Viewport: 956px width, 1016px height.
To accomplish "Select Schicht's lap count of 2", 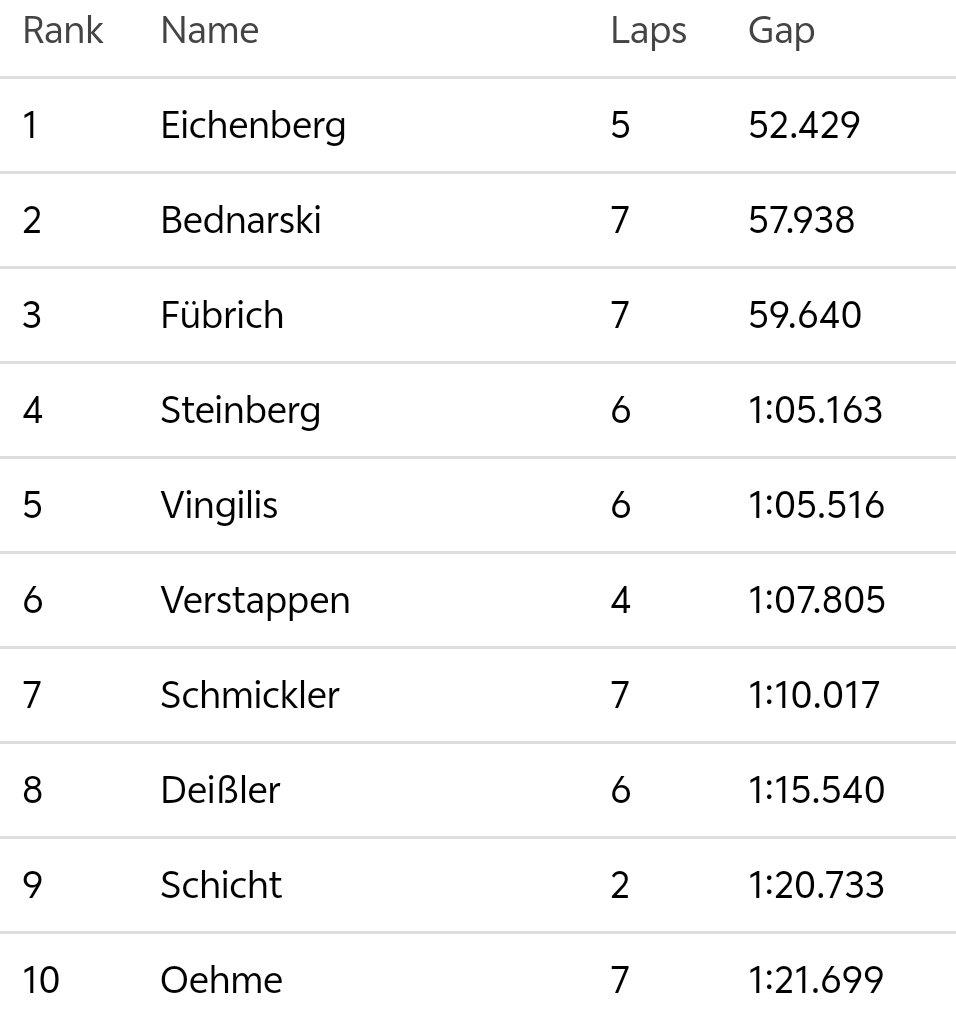I will 620,885.
